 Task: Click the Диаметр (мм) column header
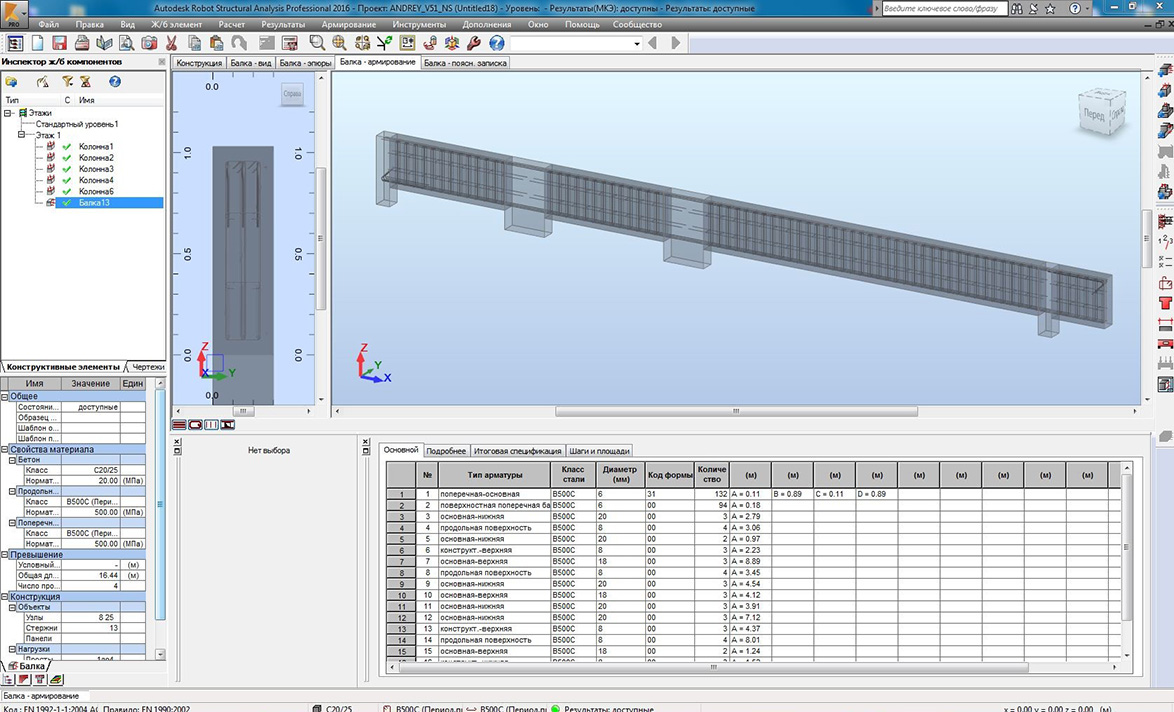[620, 475]
